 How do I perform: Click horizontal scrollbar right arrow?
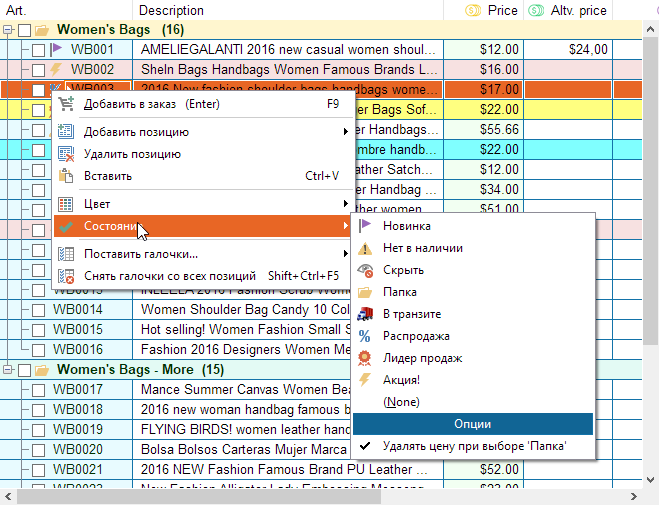click(x=634, y=497)
